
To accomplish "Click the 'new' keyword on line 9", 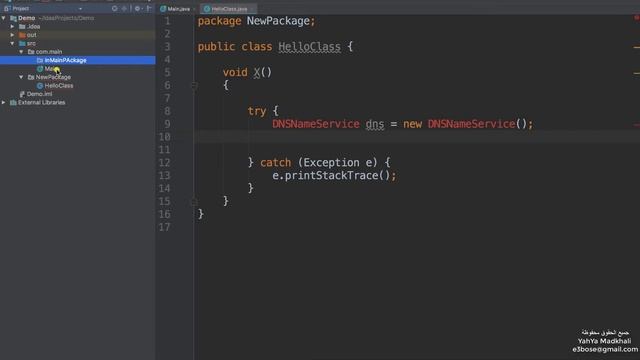I will tap(412, 124).
